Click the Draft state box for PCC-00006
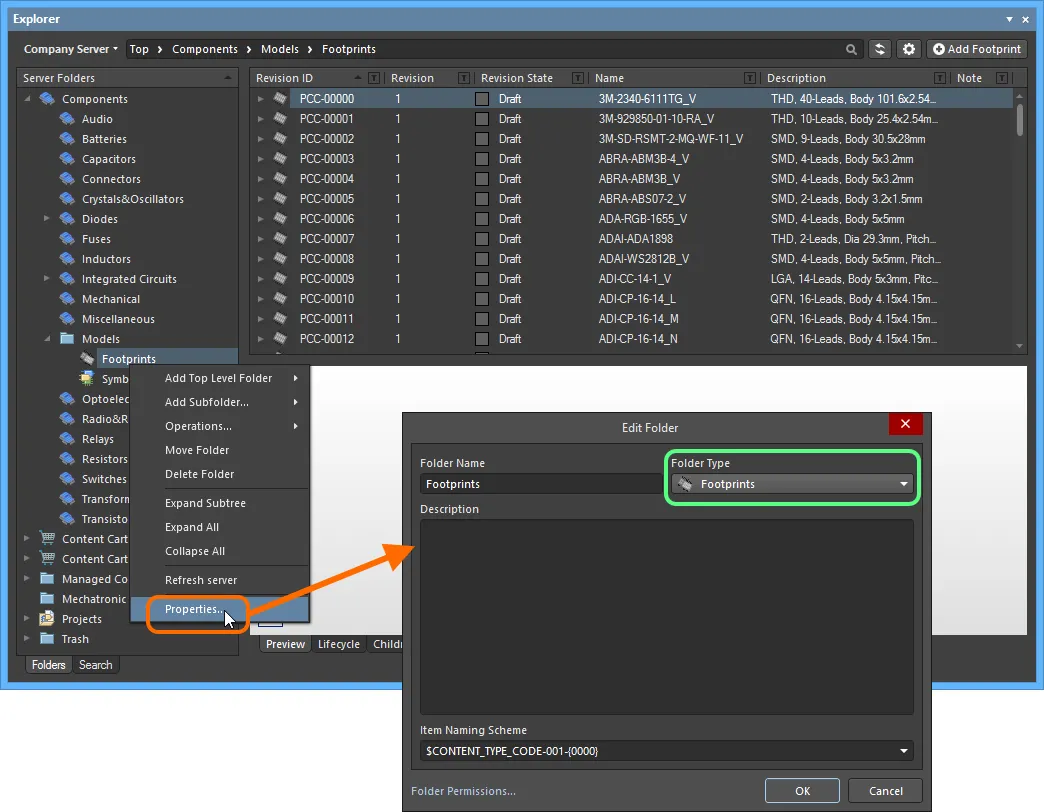The height and width of the screenshot is (812, 1044). click(481, 218)
